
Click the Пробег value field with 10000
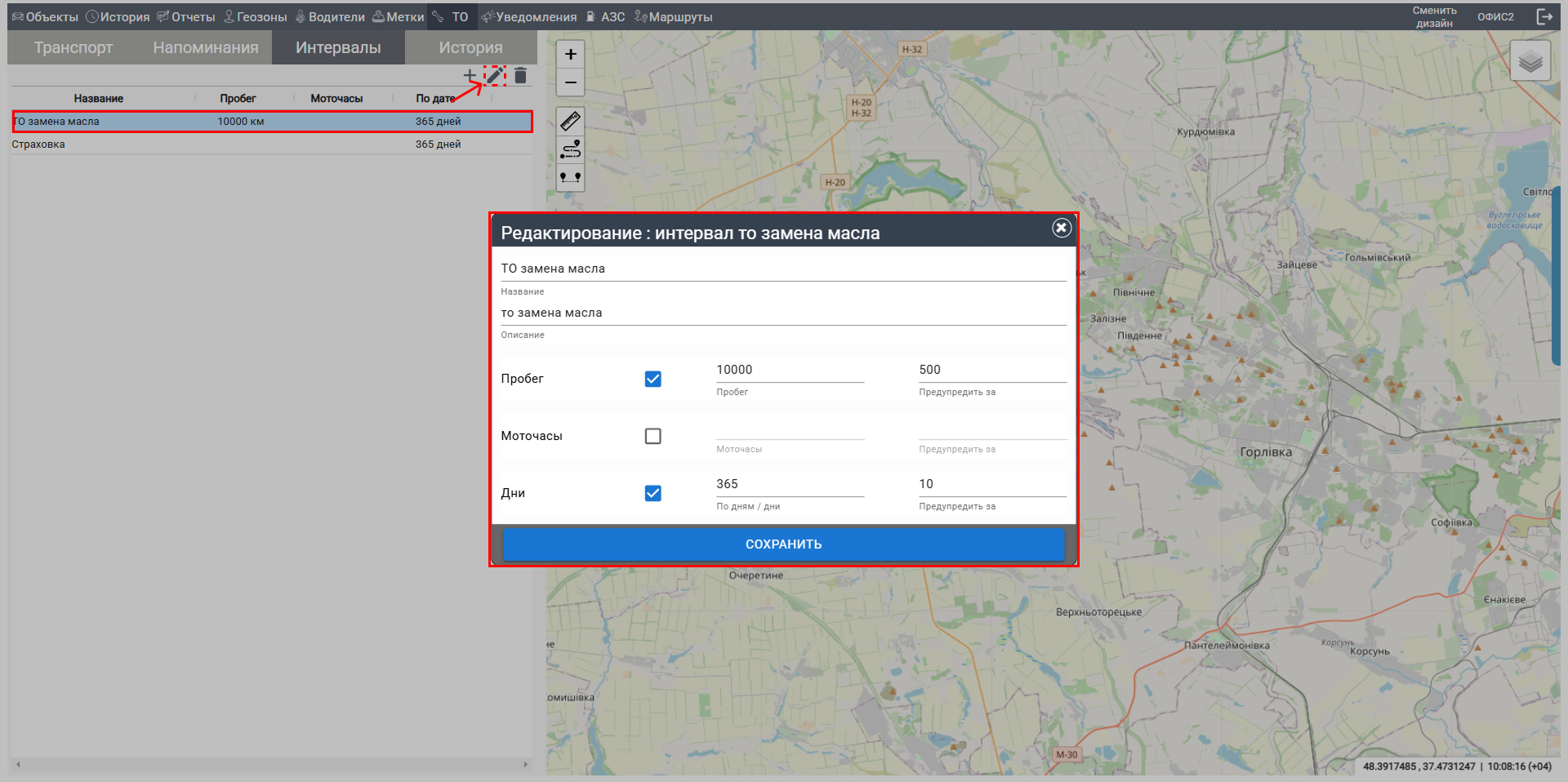(789, 370)
